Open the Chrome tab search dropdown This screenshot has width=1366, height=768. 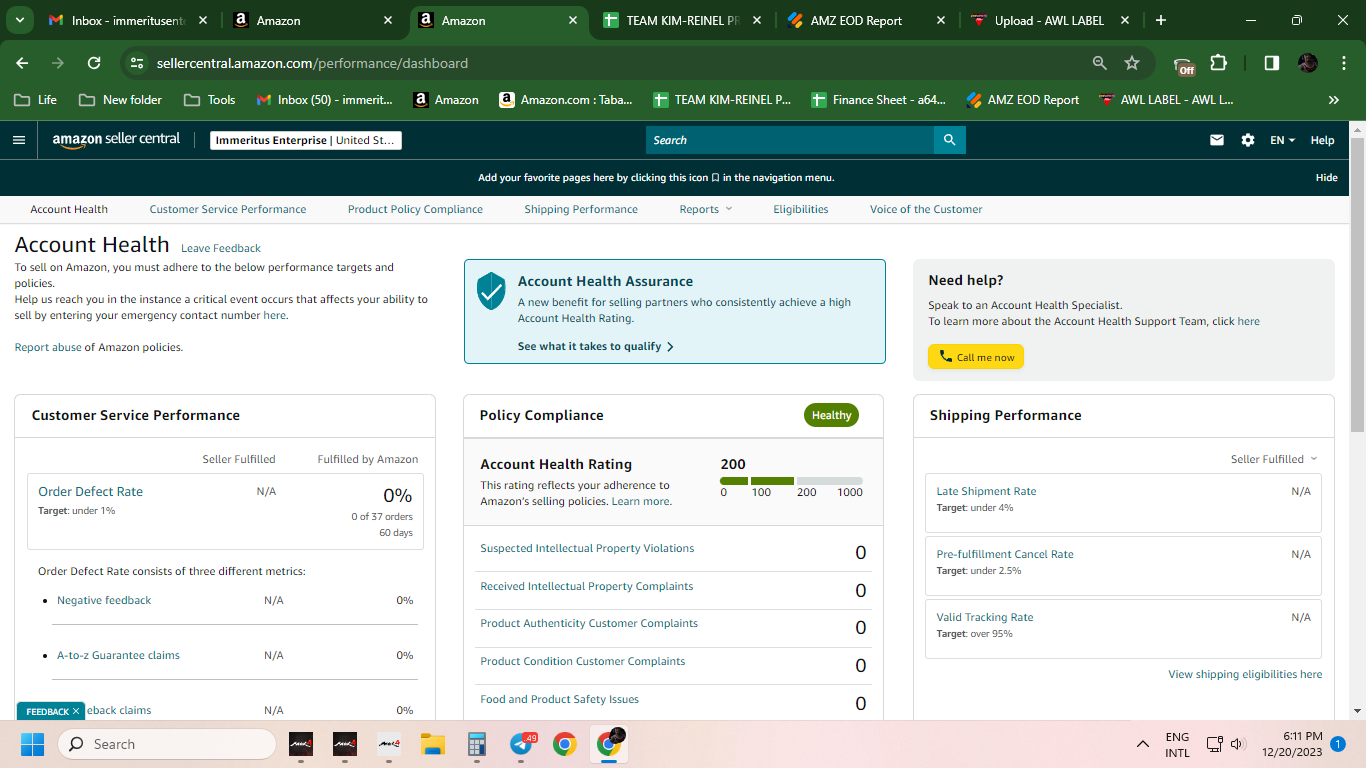click(x=21, y=20)
